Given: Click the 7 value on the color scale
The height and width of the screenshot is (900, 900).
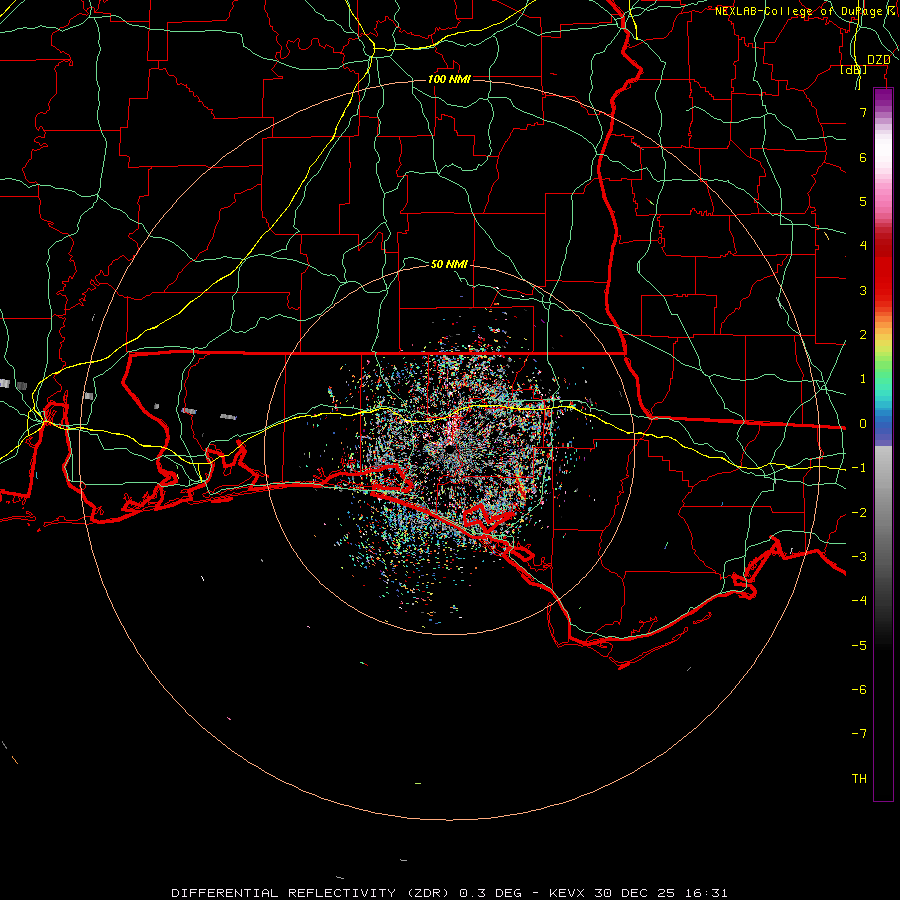Looking at the screenshot, I should (863, 112).
